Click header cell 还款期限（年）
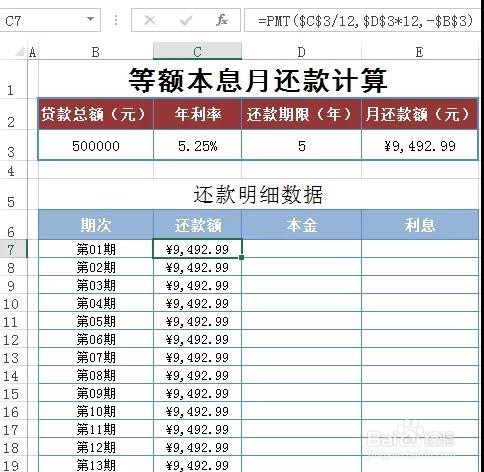 point(301,114)
